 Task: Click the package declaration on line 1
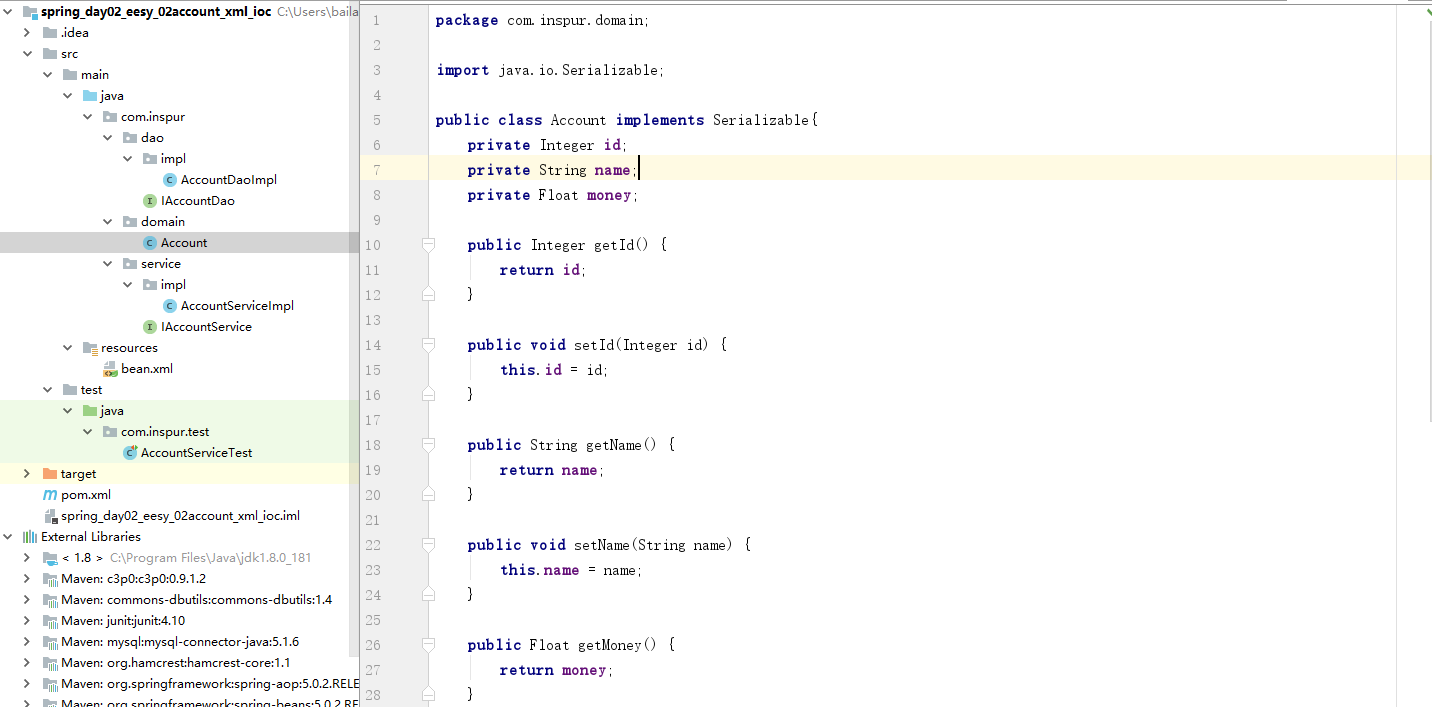[542, 20]
